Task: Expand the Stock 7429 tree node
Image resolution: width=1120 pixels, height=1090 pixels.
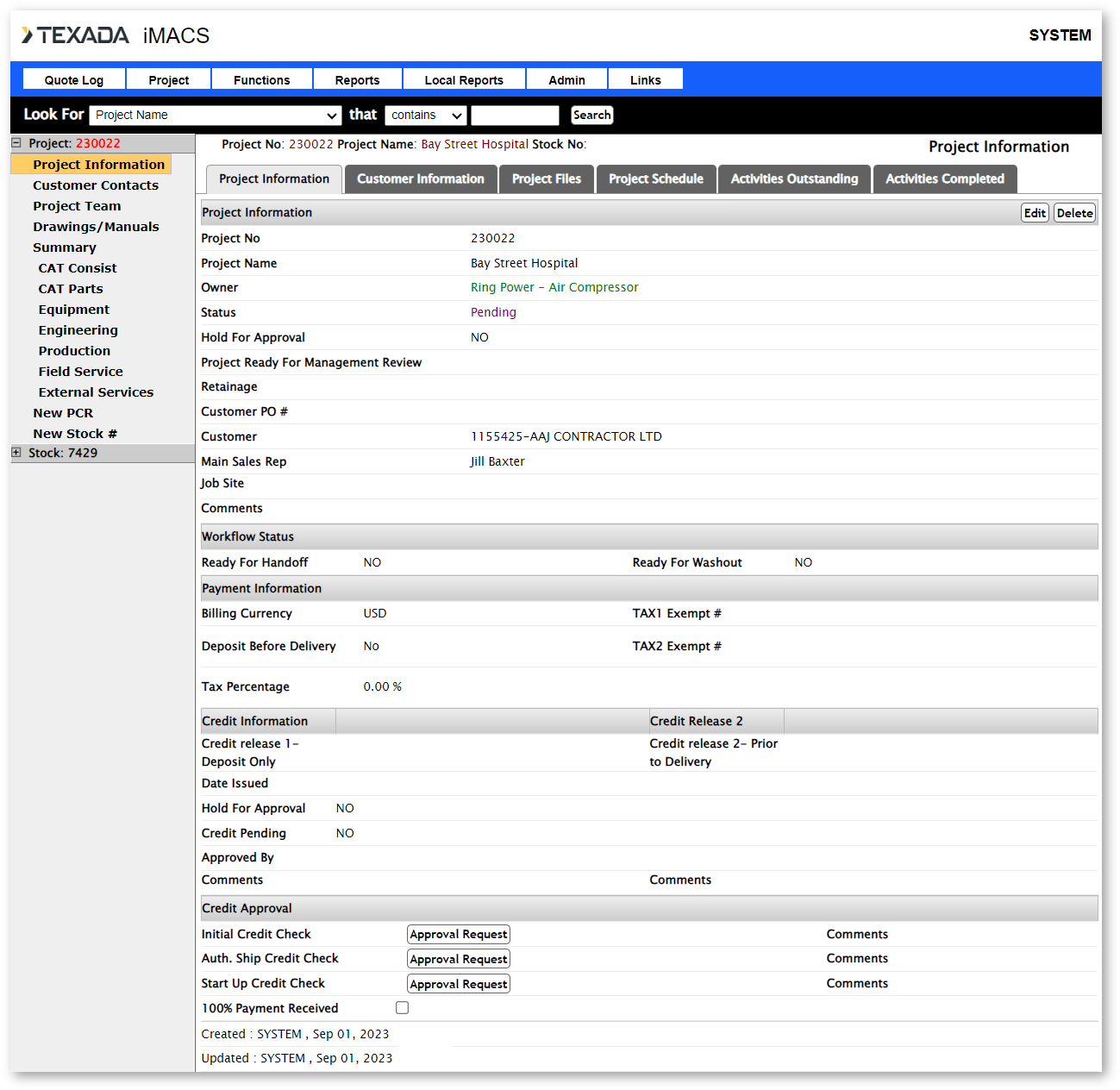Action: coord(16,453)
